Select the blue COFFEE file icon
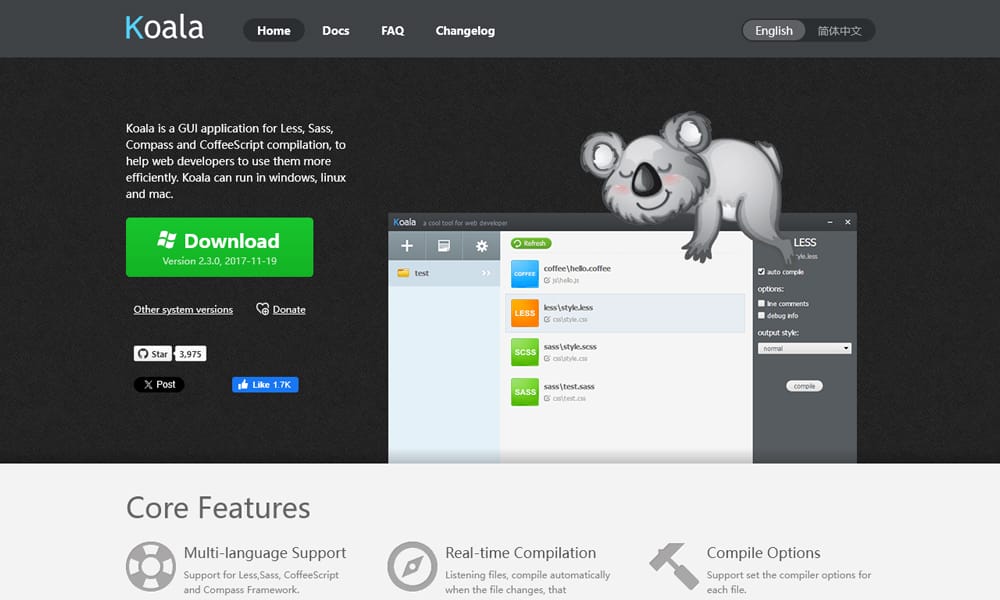This screenshot has height=600, width=1000. tap(525, 274)
